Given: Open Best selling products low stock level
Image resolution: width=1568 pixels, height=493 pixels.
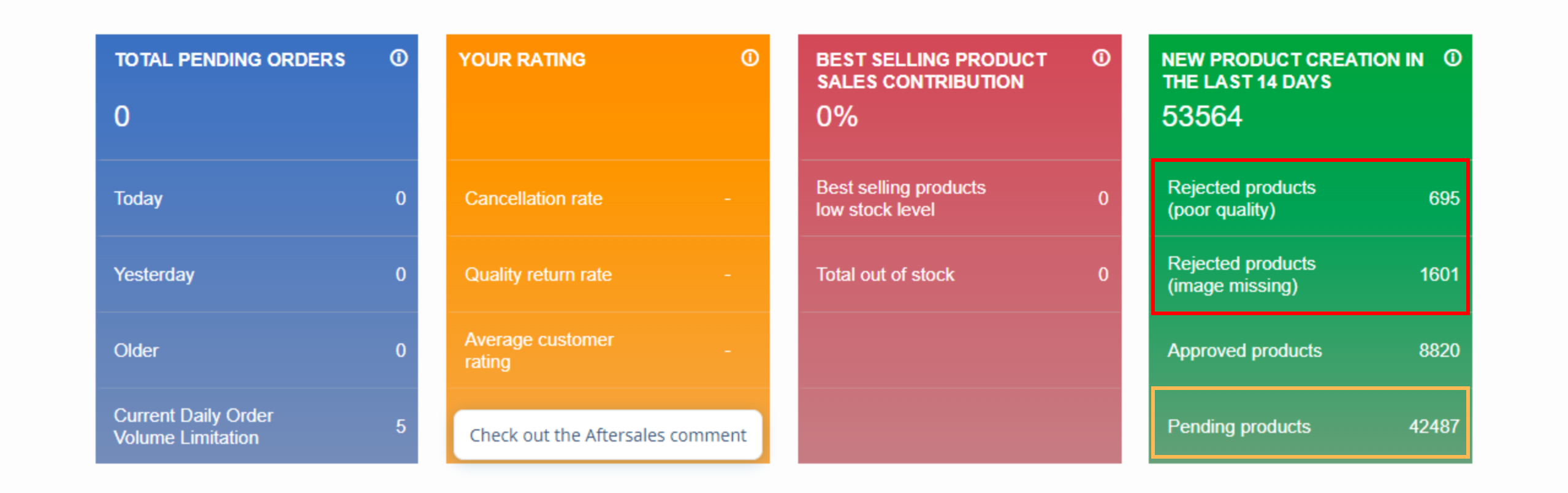Looking at the screenshot, I should click(959, 199).
